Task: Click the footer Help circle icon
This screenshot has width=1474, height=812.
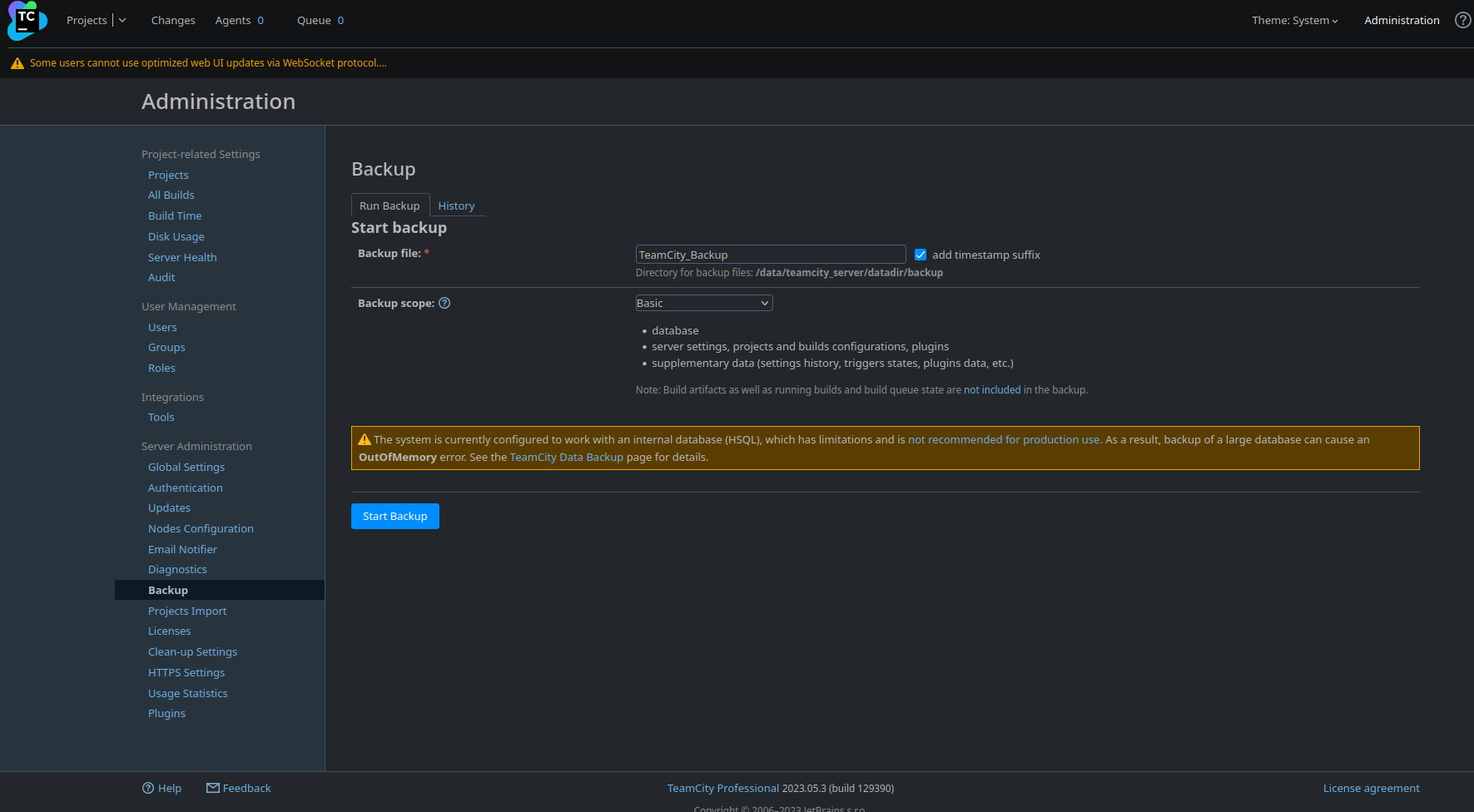Action: point(148,788)
